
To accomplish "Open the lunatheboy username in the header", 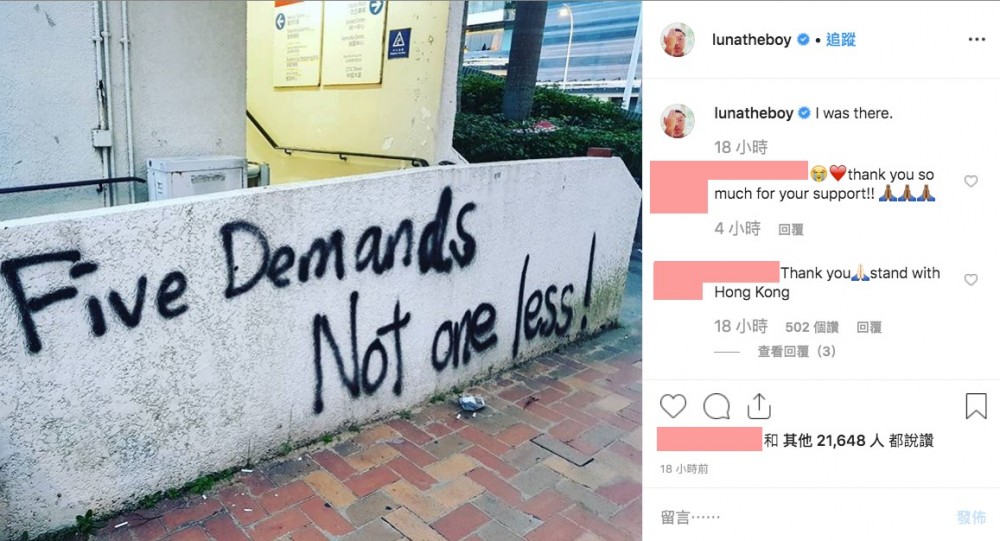I will pos(751,40).
